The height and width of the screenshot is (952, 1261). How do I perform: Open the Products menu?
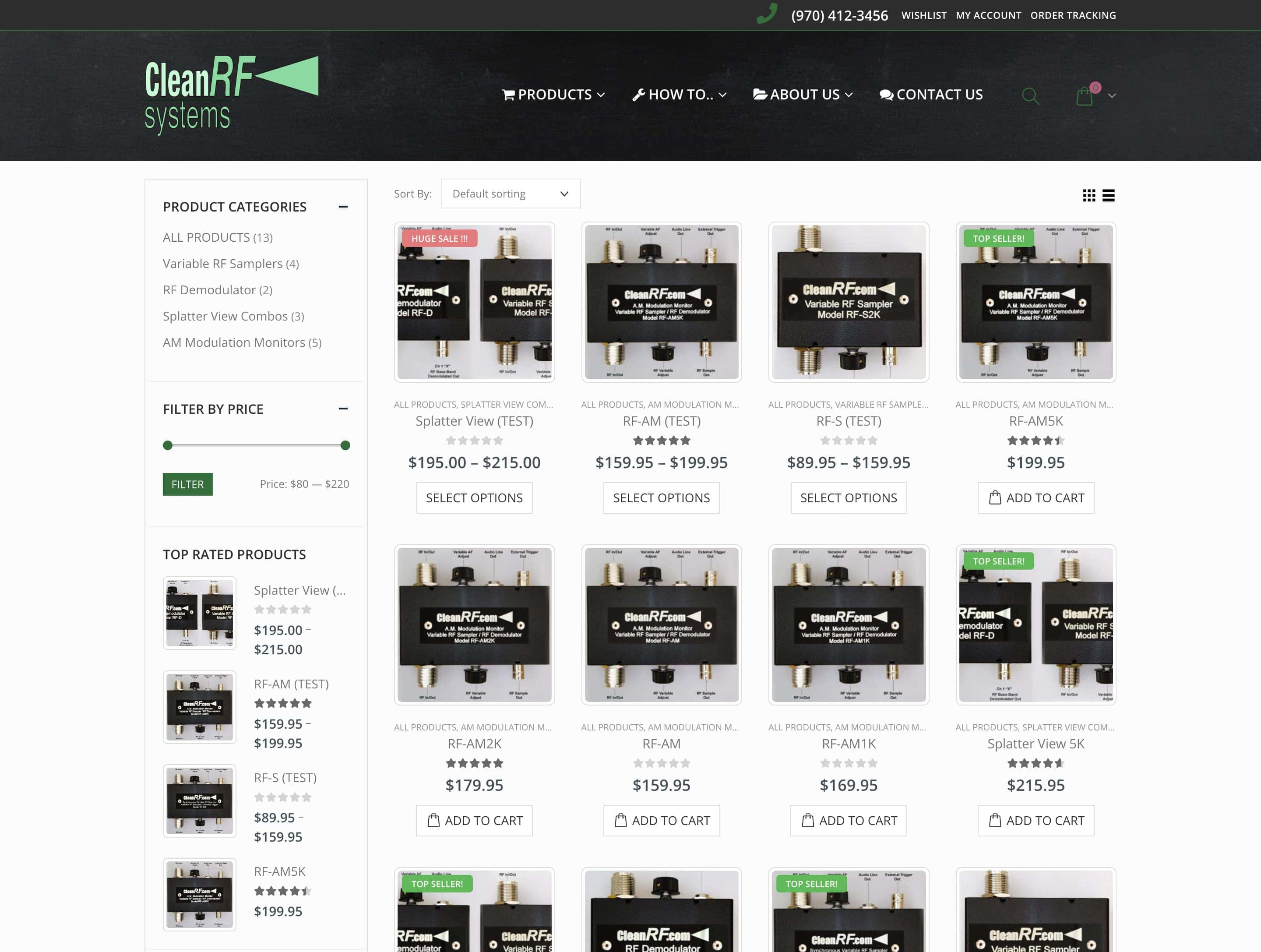pyautogui.click(x=553, y=95)
